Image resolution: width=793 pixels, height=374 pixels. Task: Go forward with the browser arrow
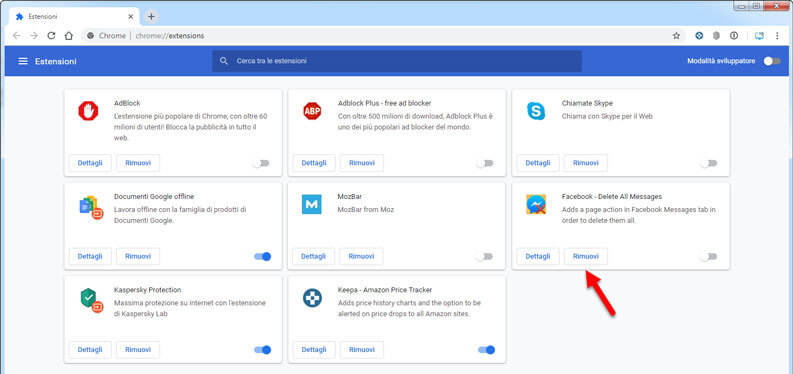34,36
